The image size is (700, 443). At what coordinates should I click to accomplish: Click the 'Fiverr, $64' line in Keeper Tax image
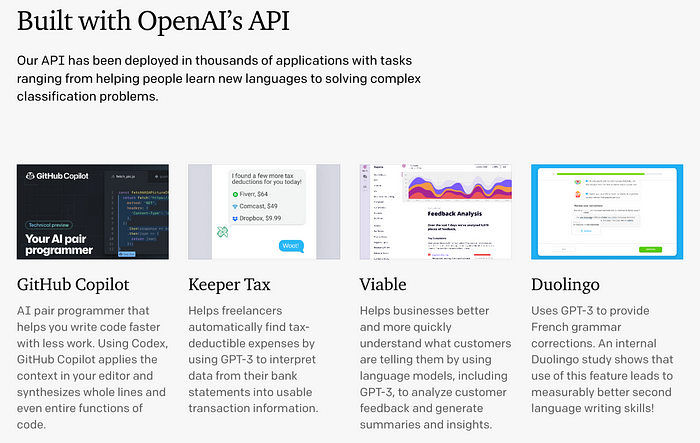(250, 194)
